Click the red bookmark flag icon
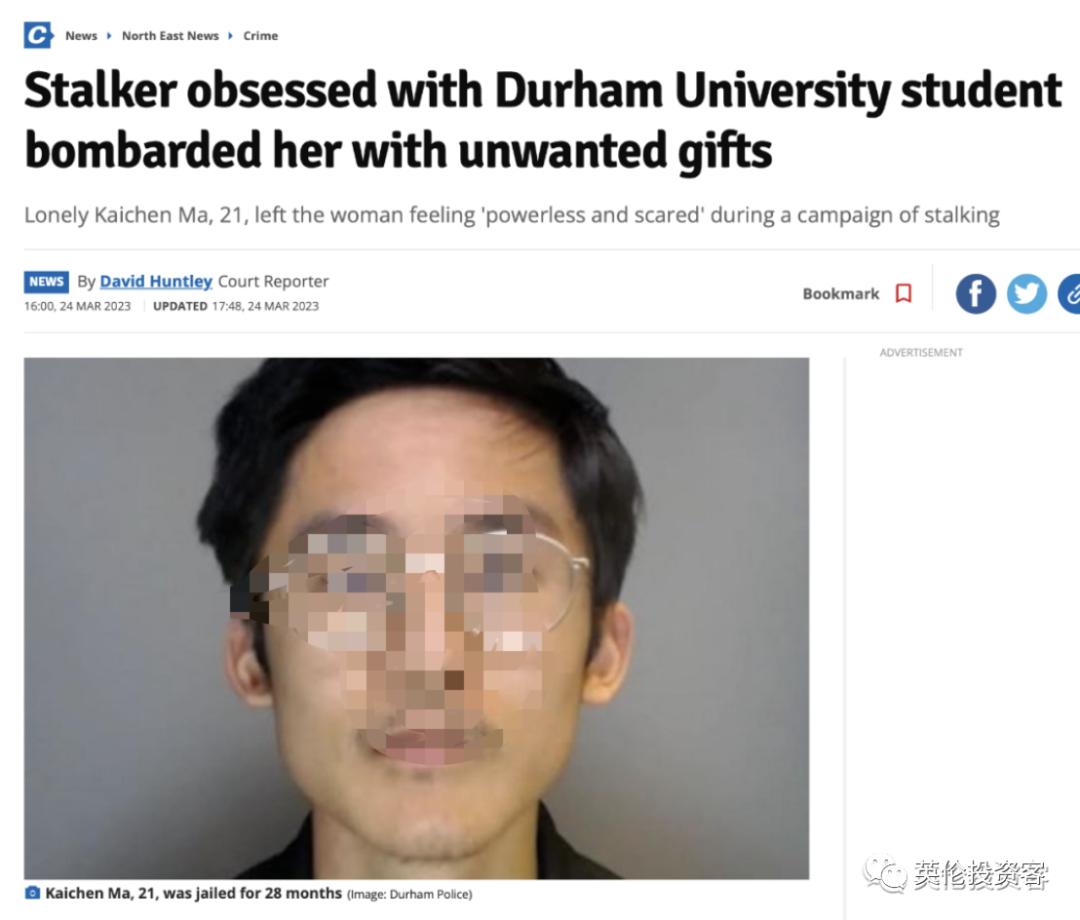The image size is (1080, 920). [x=904, y=293]
